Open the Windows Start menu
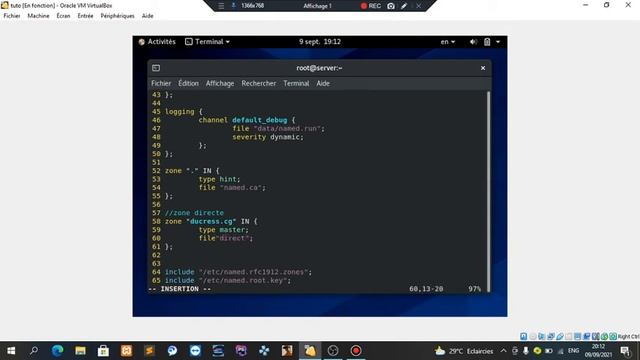 coord(11,351)
